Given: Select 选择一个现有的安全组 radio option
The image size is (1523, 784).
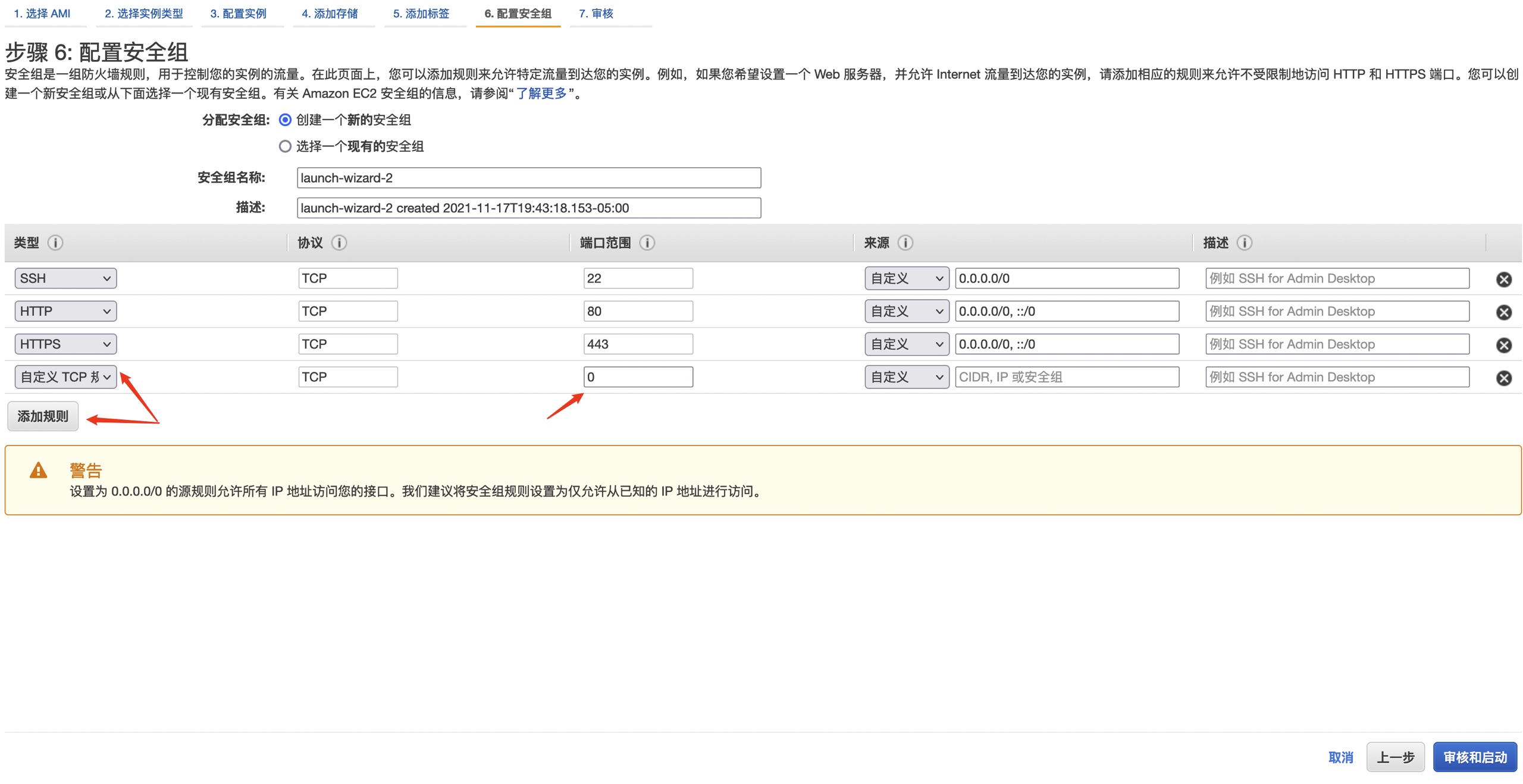Looking at the screenshot, I should [286, 146].
